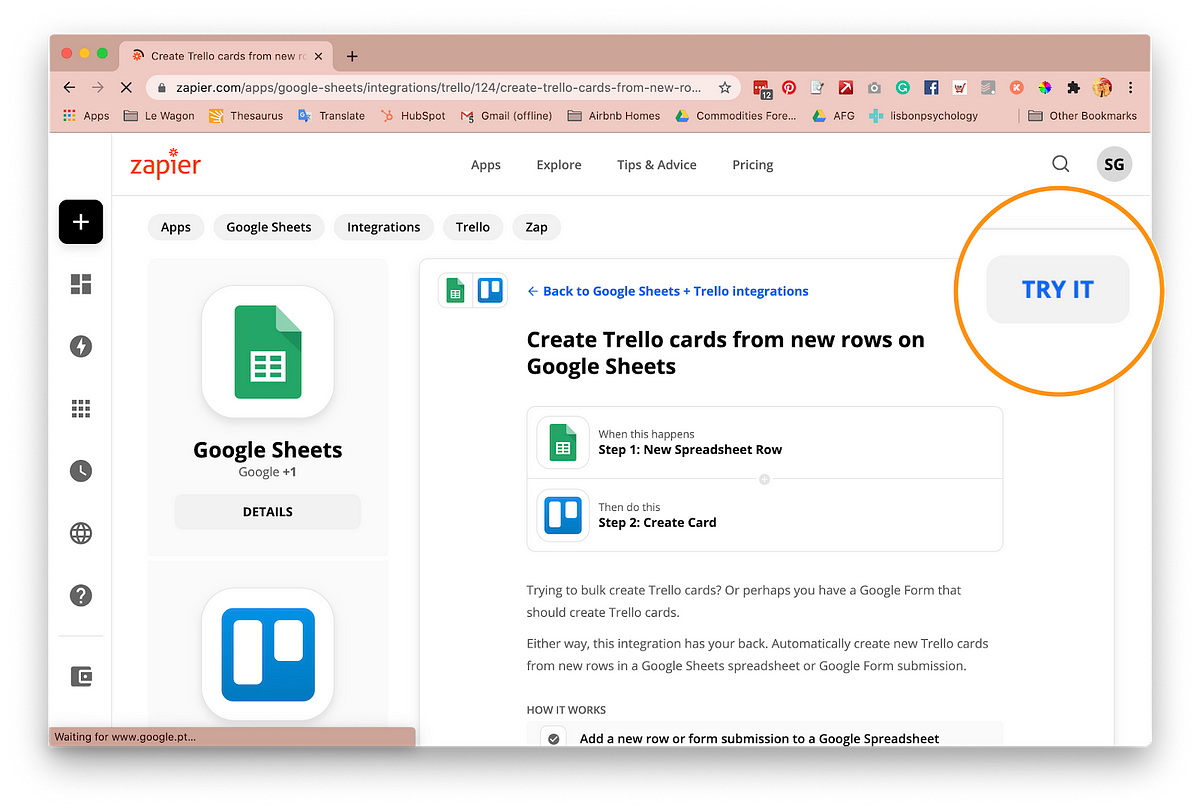This screenshot has width=1200, height=812.
Task: Stop loading the page with X button
Action: tap(126, 87)
